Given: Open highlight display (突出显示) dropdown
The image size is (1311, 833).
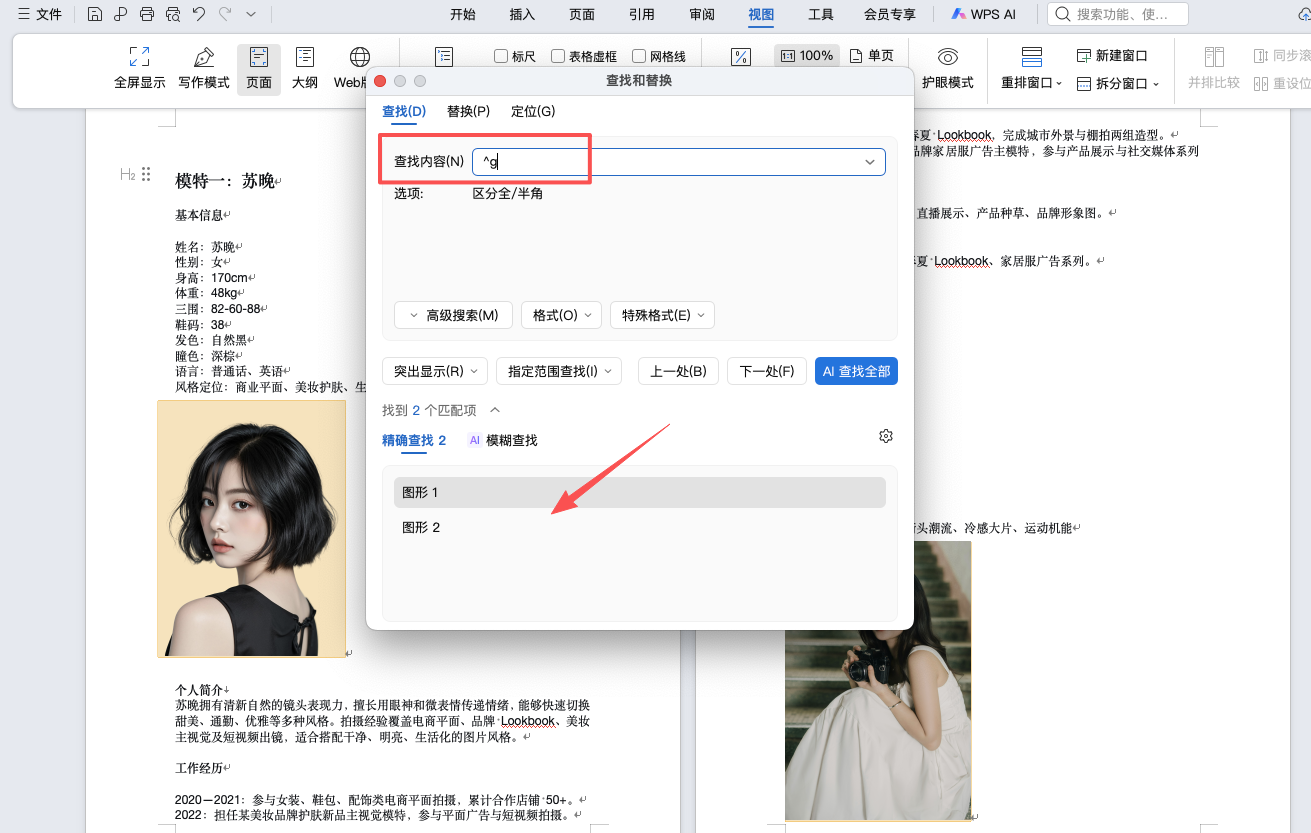Looking at the screenshot, I should [x=435, y=371].
